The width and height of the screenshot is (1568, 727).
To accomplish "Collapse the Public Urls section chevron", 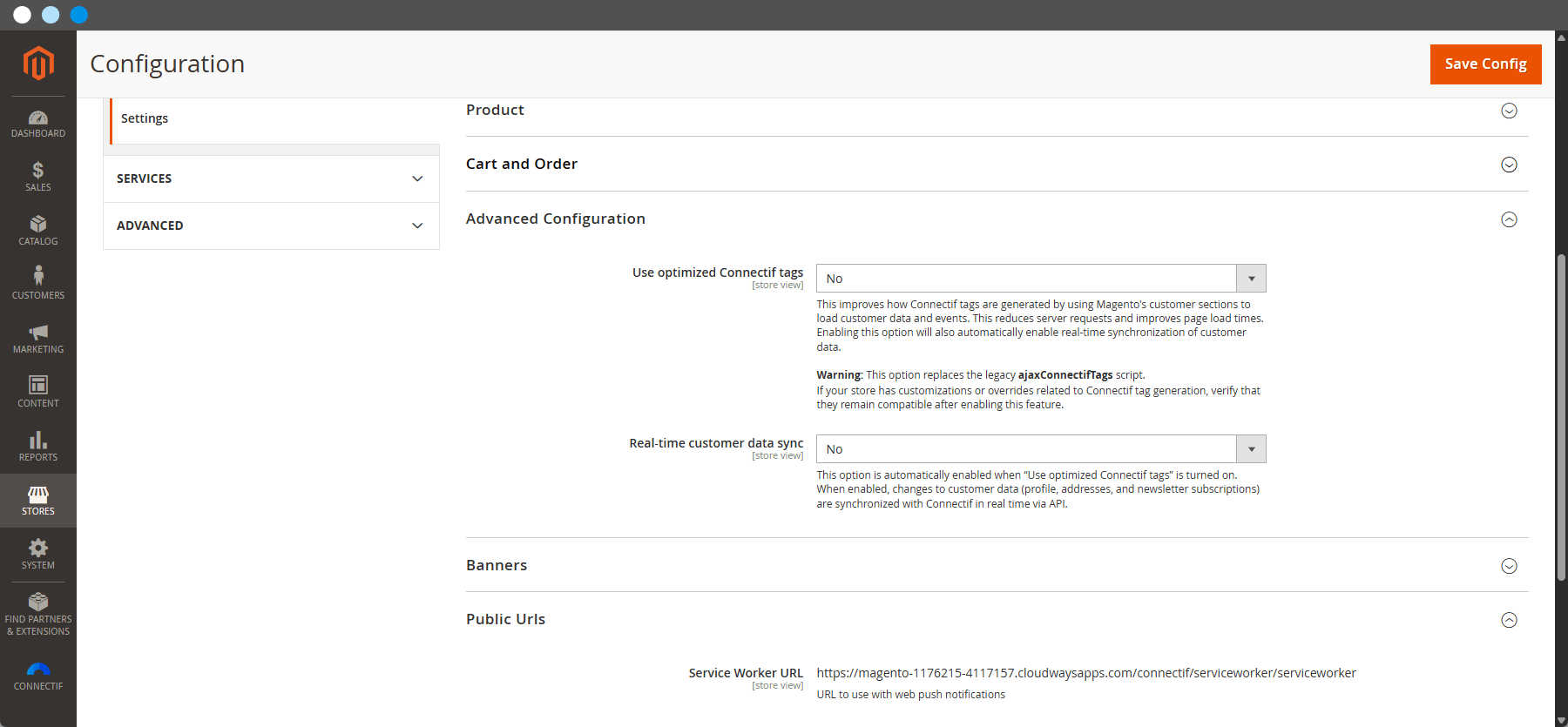I will pos(1510,620).
